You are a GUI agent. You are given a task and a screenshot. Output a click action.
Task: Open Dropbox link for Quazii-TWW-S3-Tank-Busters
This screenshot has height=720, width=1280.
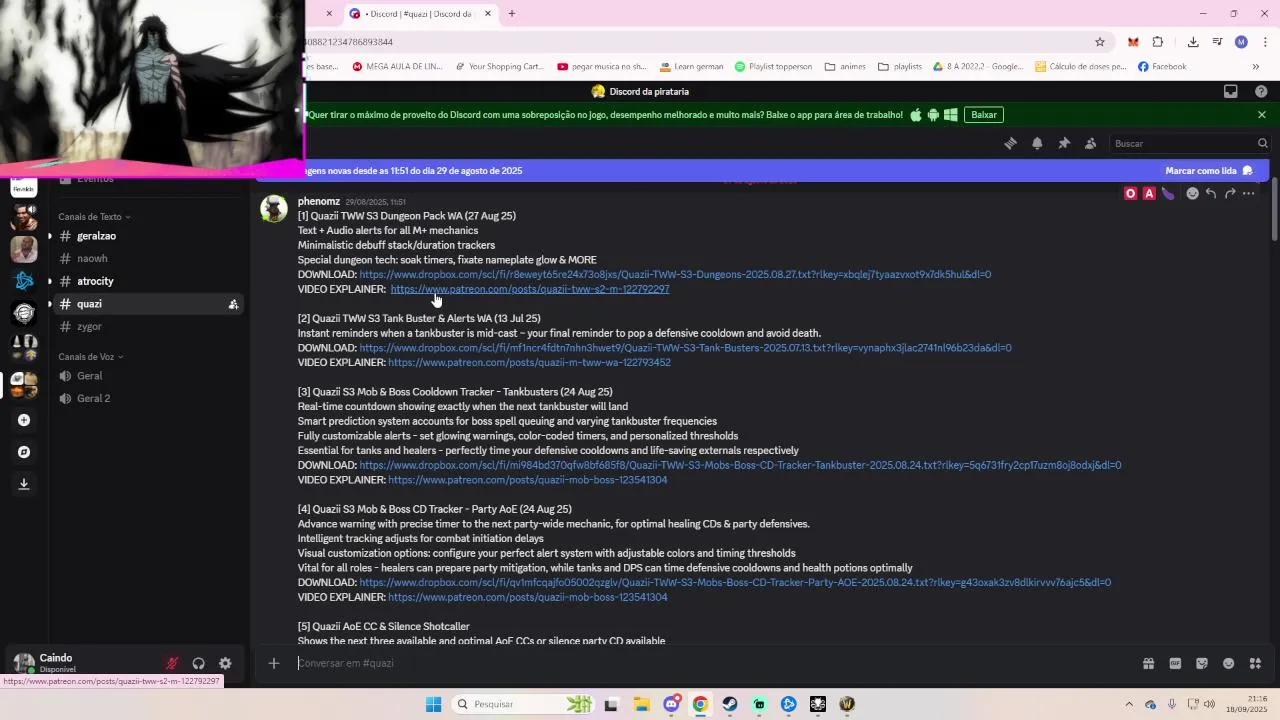685,348
